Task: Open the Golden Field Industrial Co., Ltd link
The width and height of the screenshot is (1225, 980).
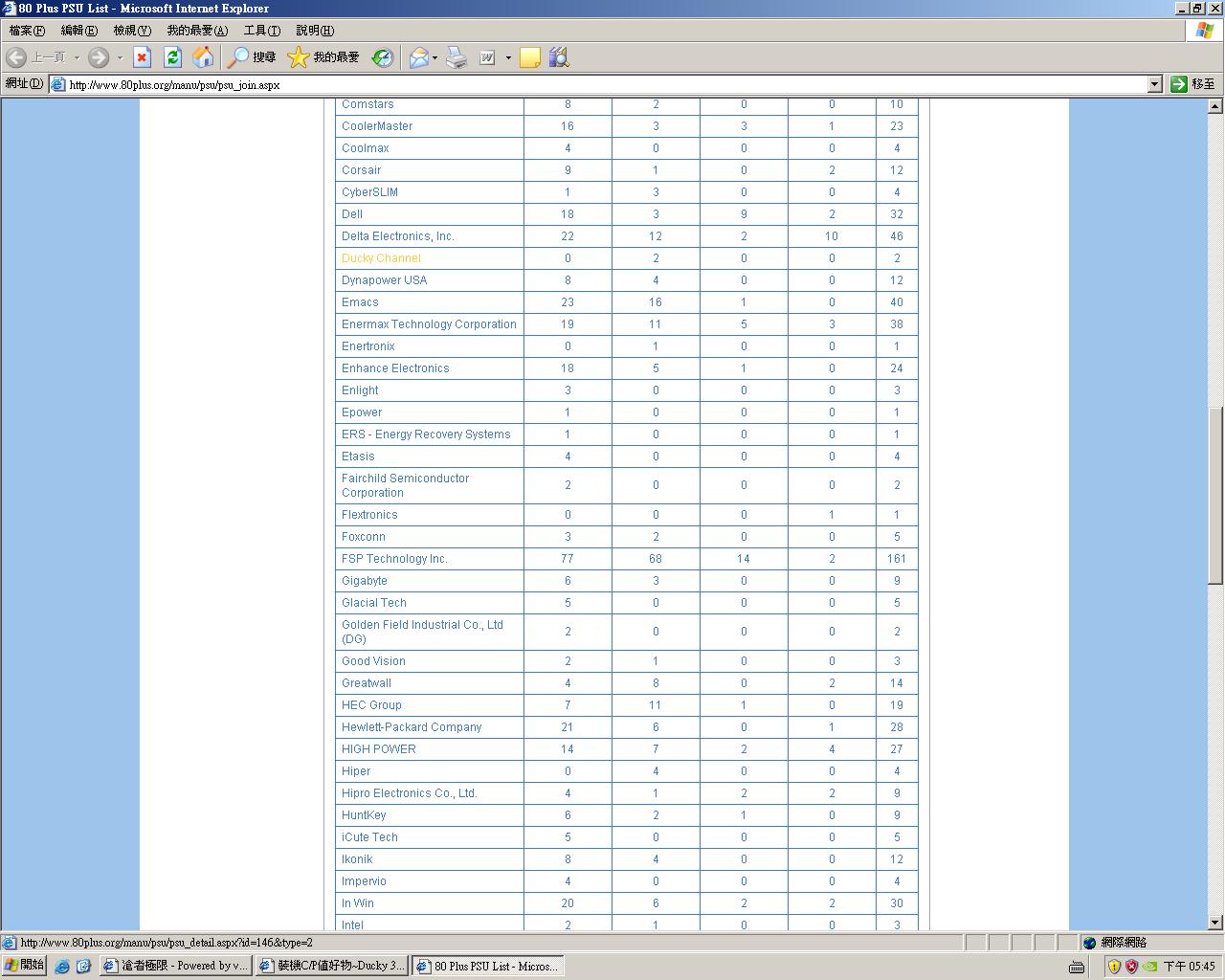Action: [x=422, y=632]
